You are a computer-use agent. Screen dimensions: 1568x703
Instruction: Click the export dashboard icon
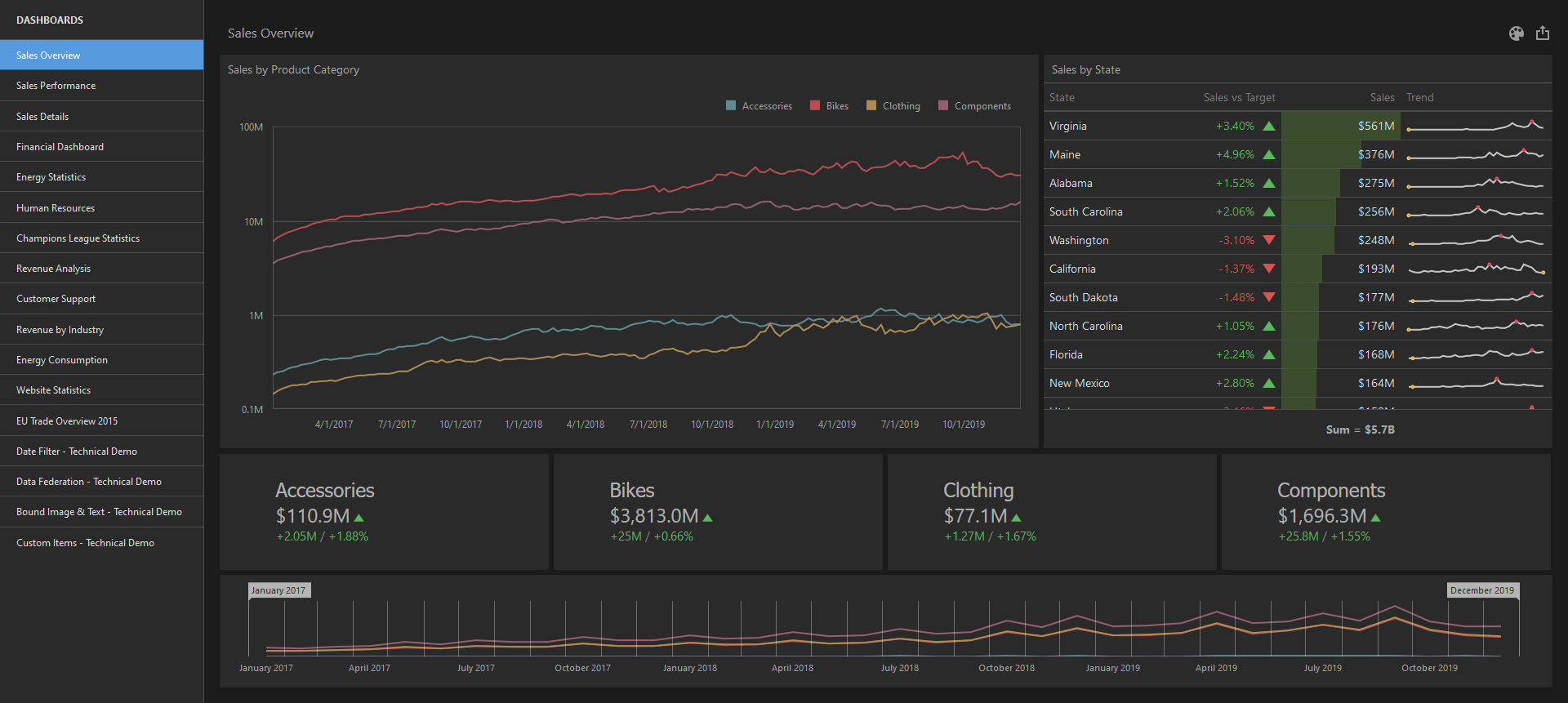coord(1542,33)
